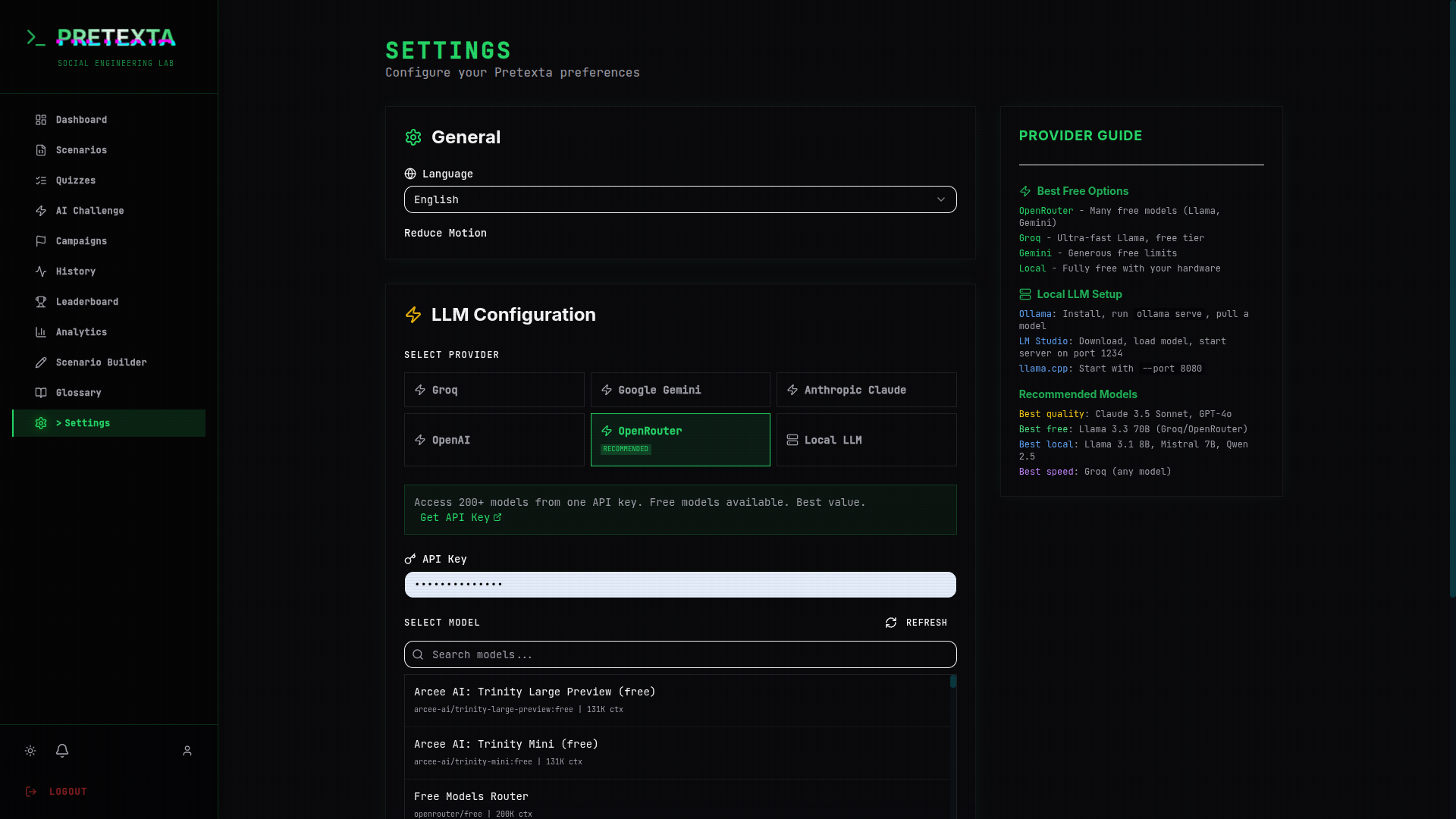Open the Campaigns section
The width and height of the screenshot is (1456, 819).
(108, 241)
